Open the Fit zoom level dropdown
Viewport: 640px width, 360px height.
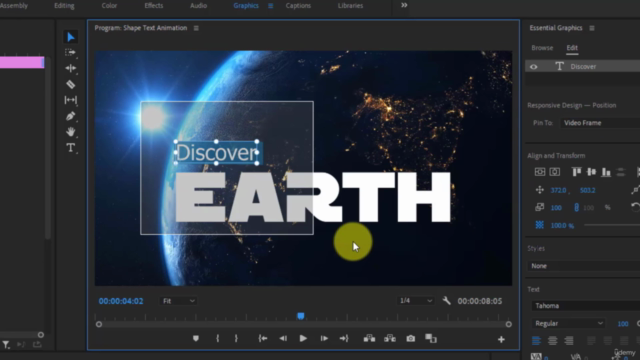178,301
